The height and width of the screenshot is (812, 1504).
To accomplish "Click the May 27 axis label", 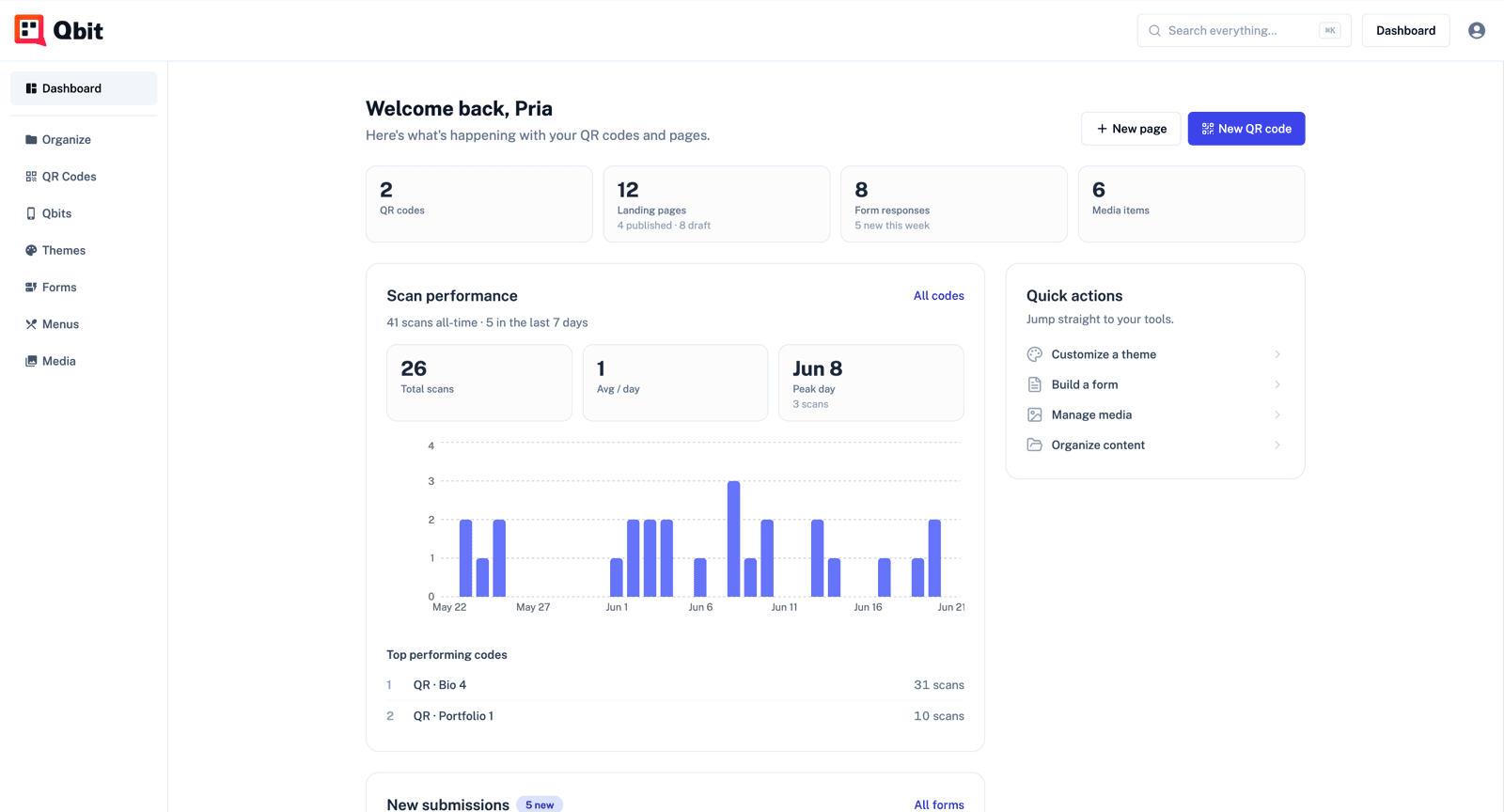I will click(533, 607).
